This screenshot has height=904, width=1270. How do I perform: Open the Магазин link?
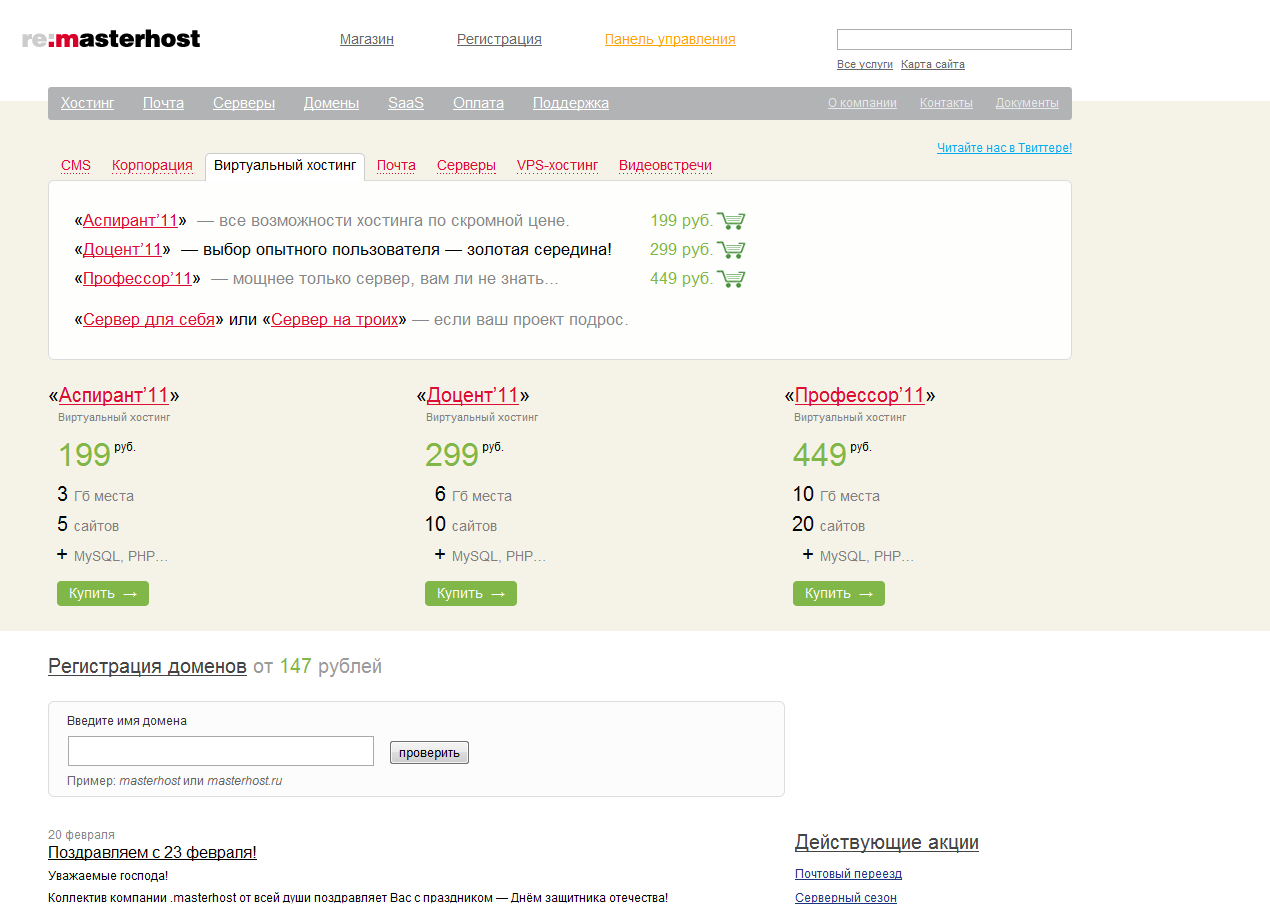click(367, 39)
